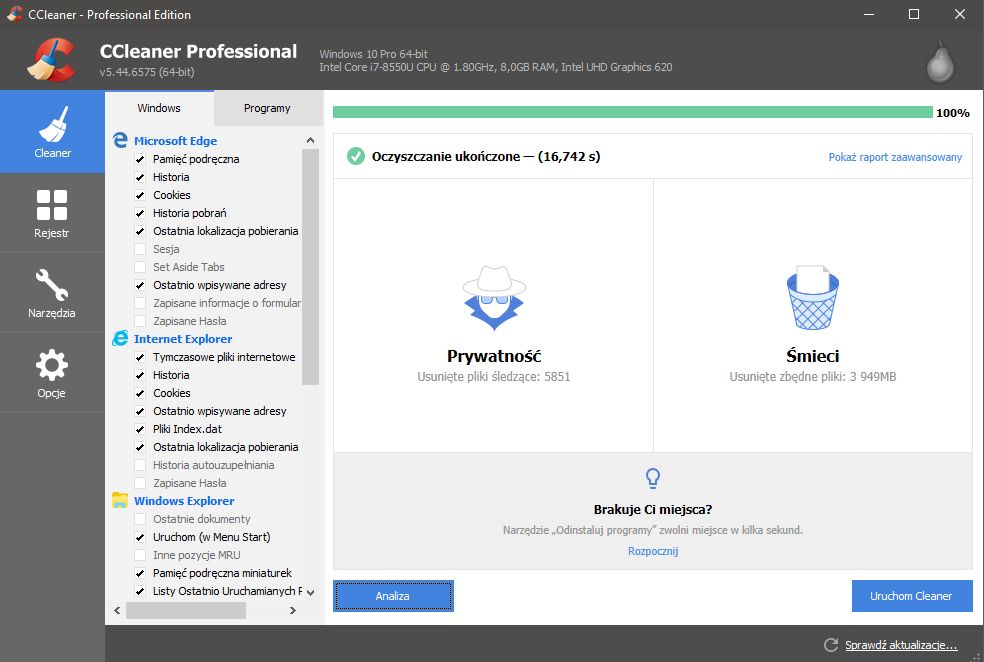Click the Śmieci trash bin icon
984x662 pixels.
click(x=813, y=298)
